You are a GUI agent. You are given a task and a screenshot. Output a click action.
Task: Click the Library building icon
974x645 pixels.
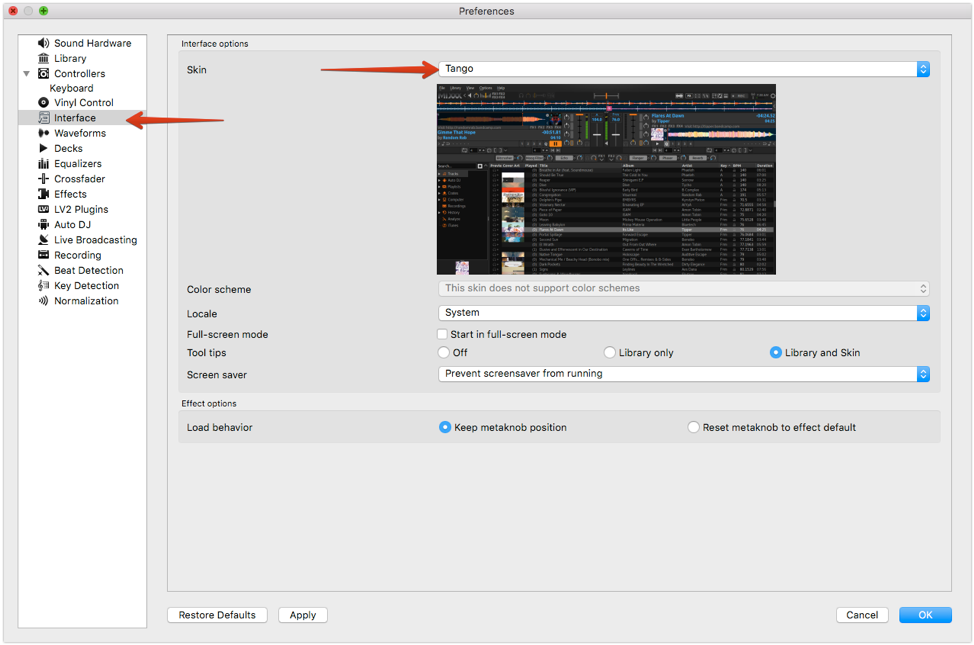coord(43,58)
